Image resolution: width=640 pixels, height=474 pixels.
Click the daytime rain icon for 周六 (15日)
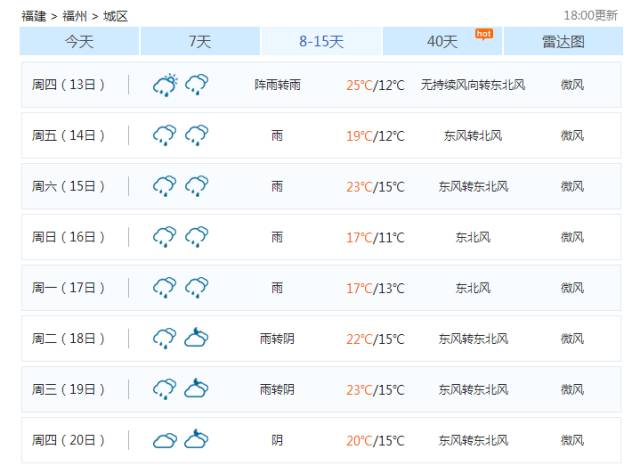(x=165, y=186)
